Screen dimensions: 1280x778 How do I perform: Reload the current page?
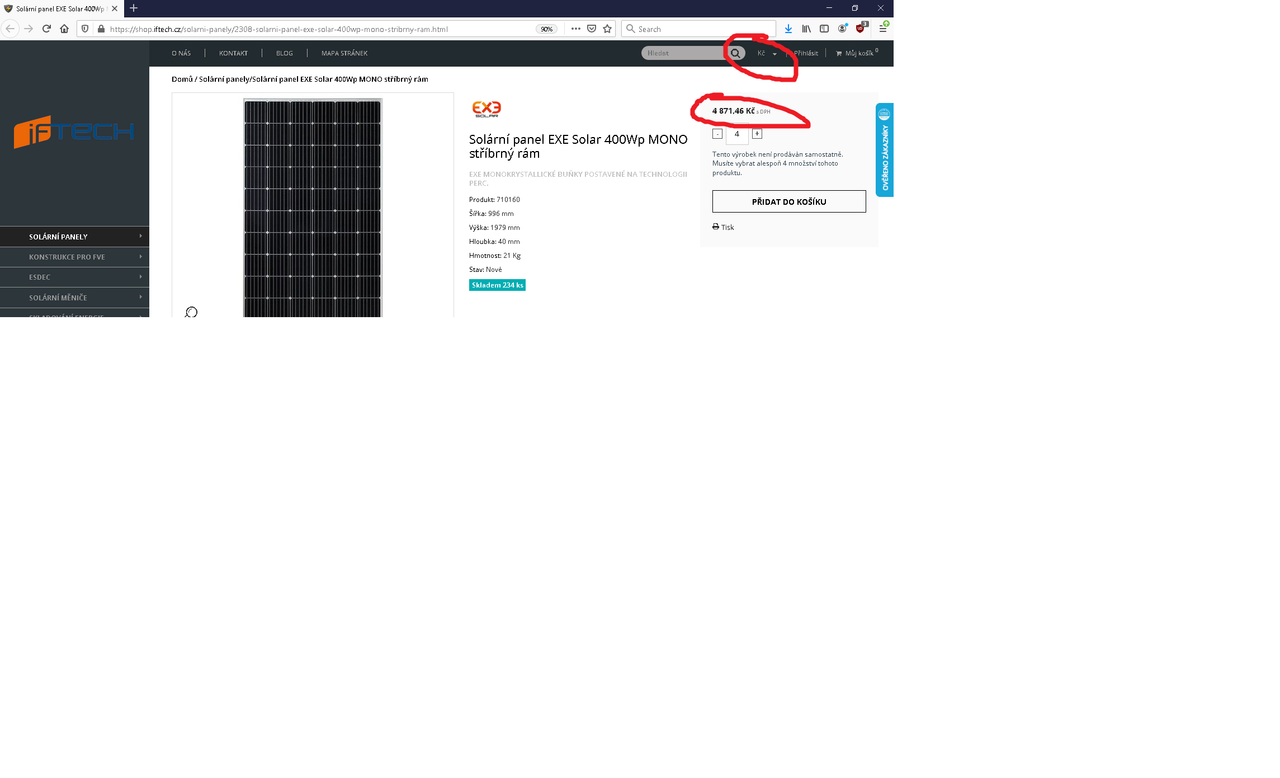tap(47, 29)
